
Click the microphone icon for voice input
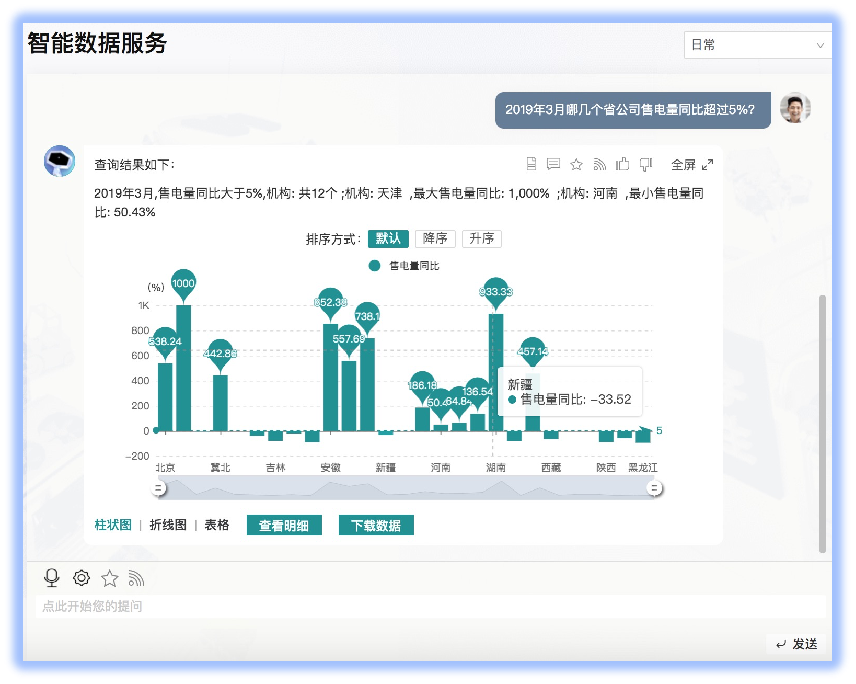coord(52,578)
